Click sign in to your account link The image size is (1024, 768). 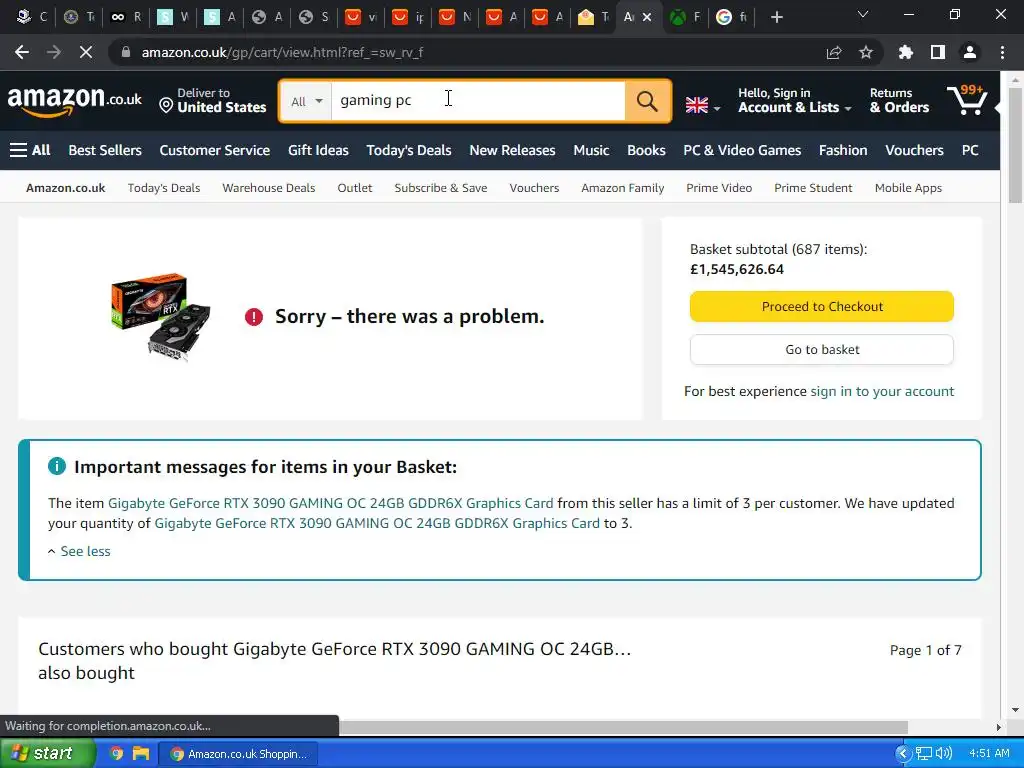(x=882, y=391)
